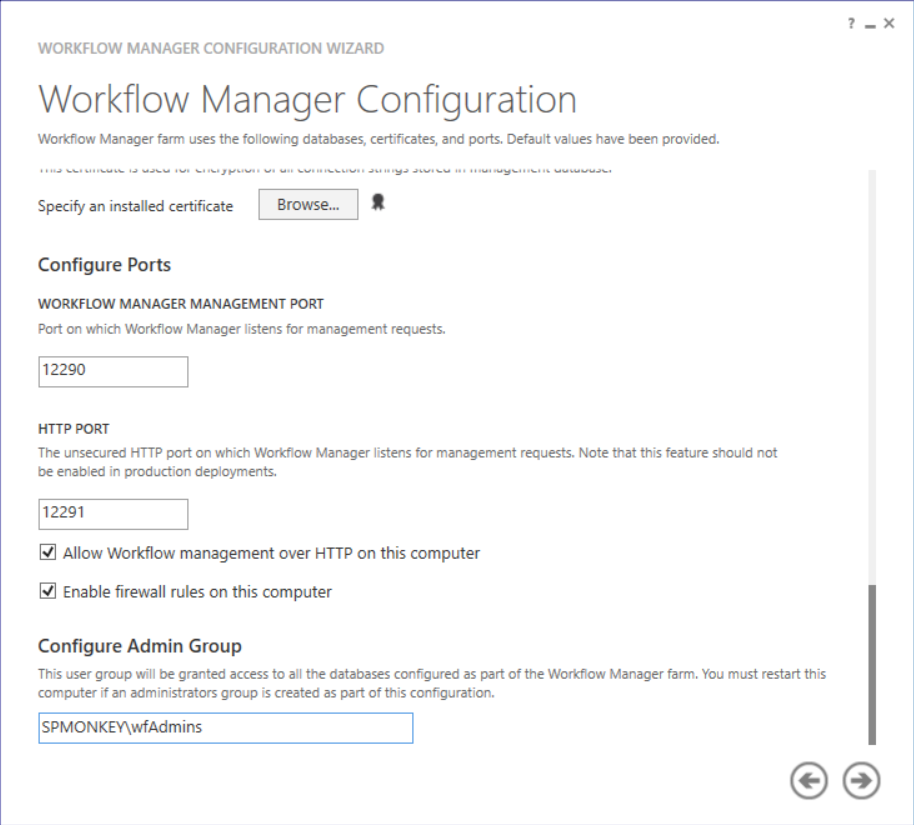Uncheck Allow Workflow management over HTTP
This screenshot has width=914, height=825.
(x=48, y=553)
